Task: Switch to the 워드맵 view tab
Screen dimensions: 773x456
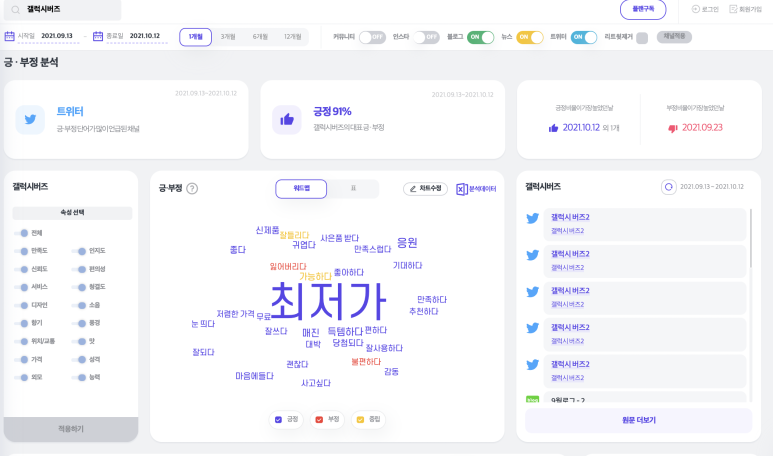Action: 301,189
